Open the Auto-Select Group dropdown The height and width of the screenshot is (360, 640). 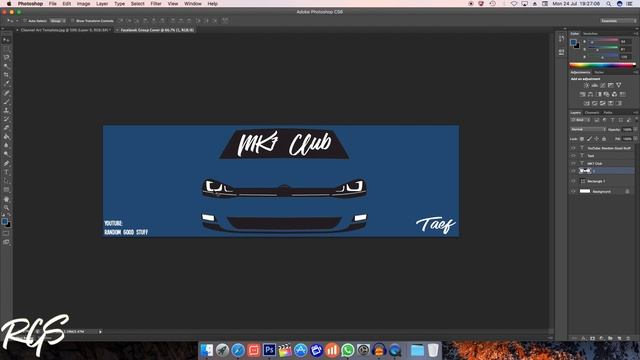[58, 20]
